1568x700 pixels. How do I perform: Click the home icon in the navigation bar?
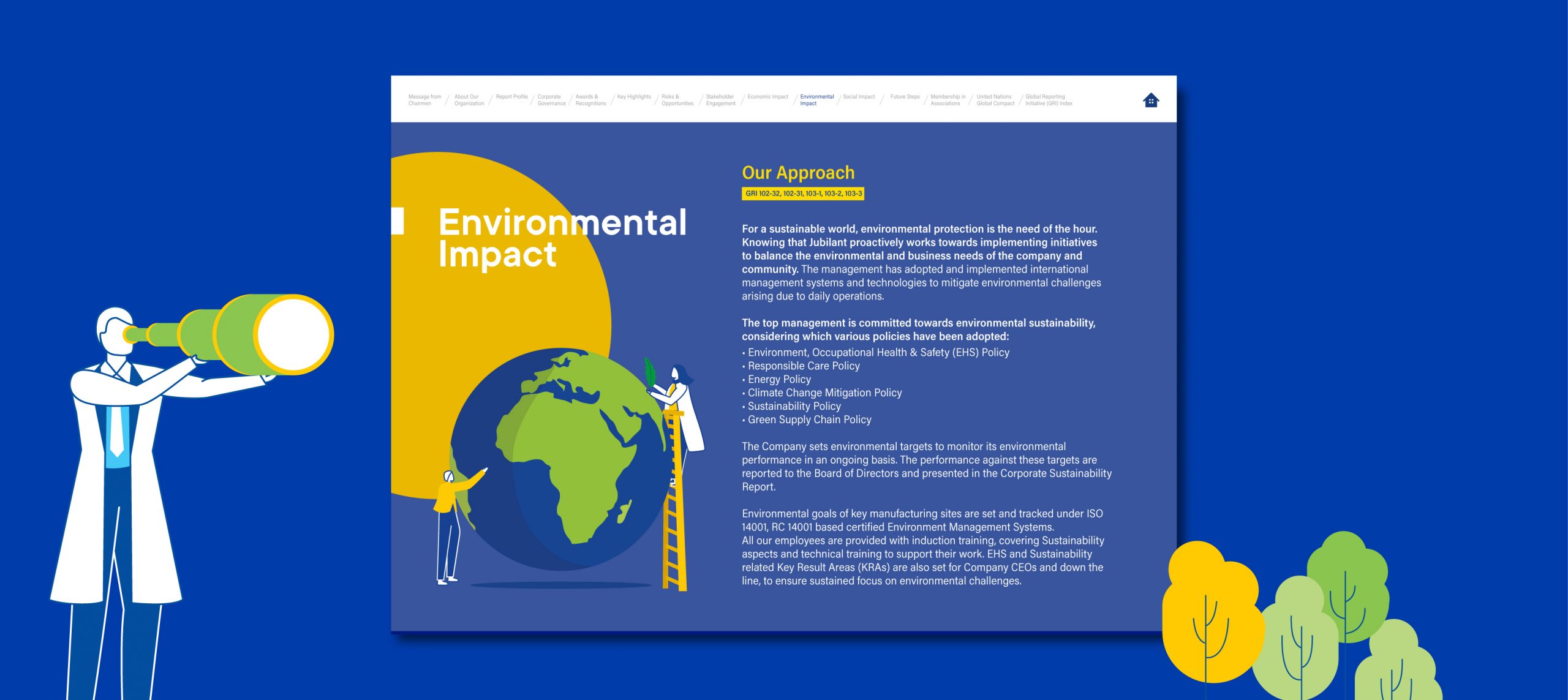coord(1151,100)
